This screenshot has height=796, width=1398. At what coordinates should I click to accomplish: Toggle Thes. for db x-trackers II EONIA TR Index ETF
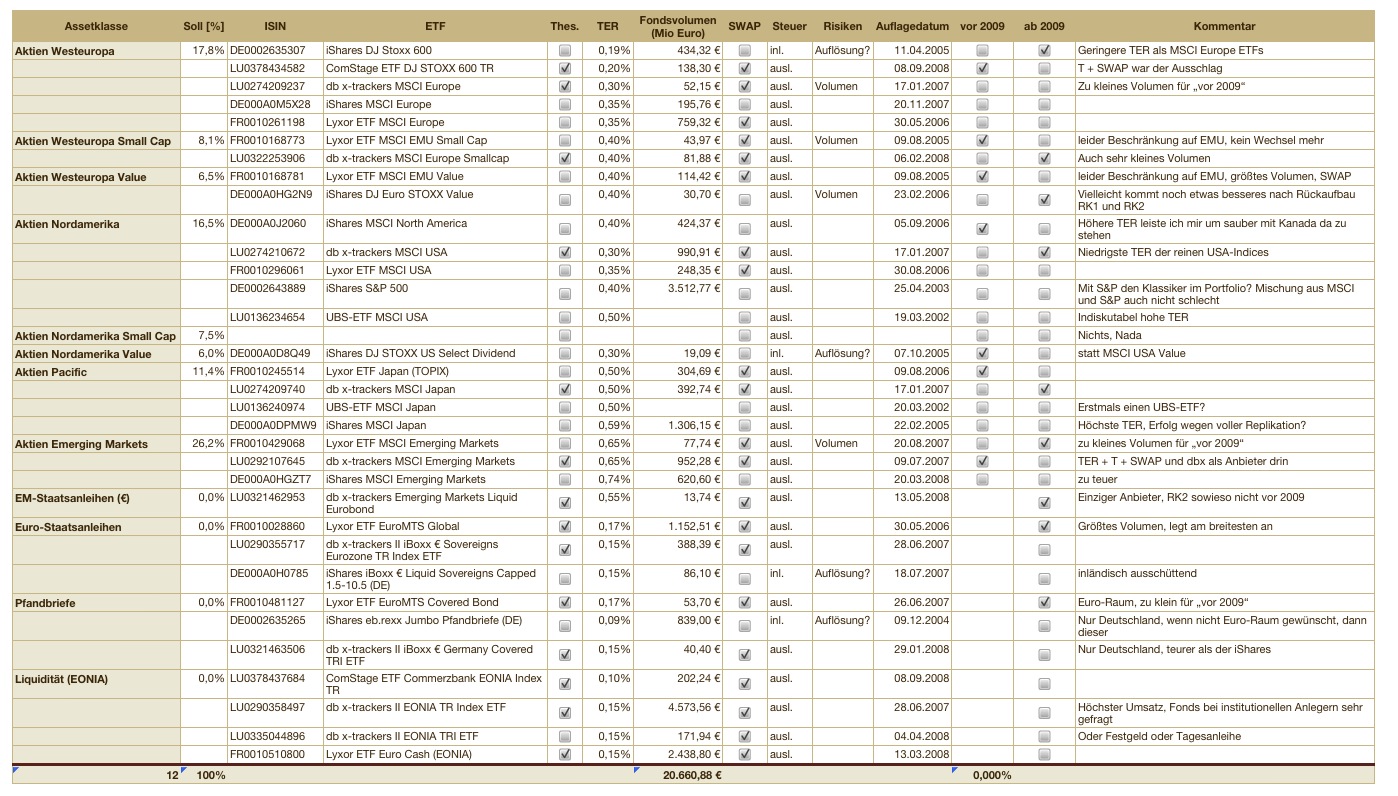pos(565,713)
